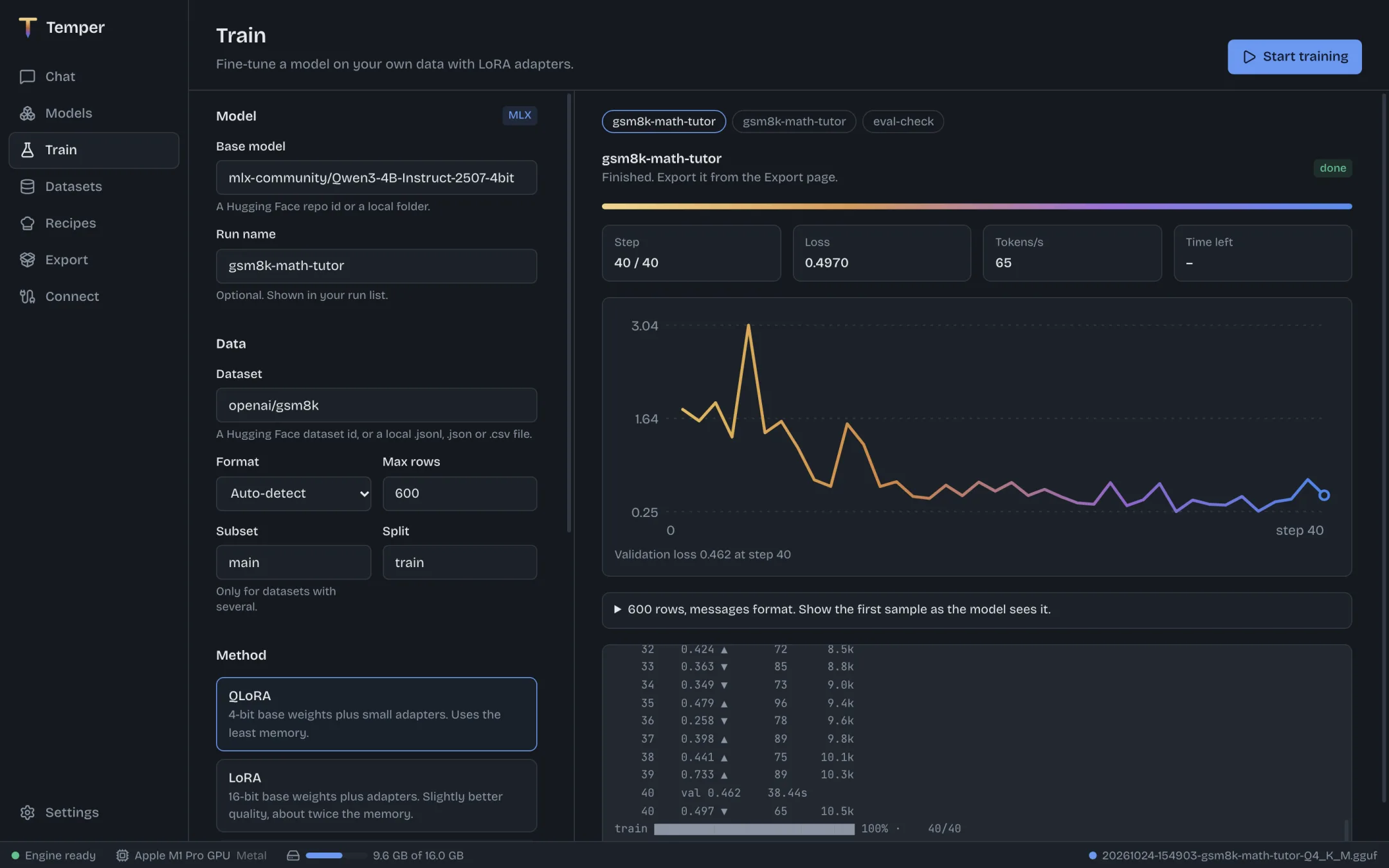1389x868 pixels.
Task: Click the Validation loss 0.462 at step 40 text
Action: pyautogui.click(x=702, y=554)
